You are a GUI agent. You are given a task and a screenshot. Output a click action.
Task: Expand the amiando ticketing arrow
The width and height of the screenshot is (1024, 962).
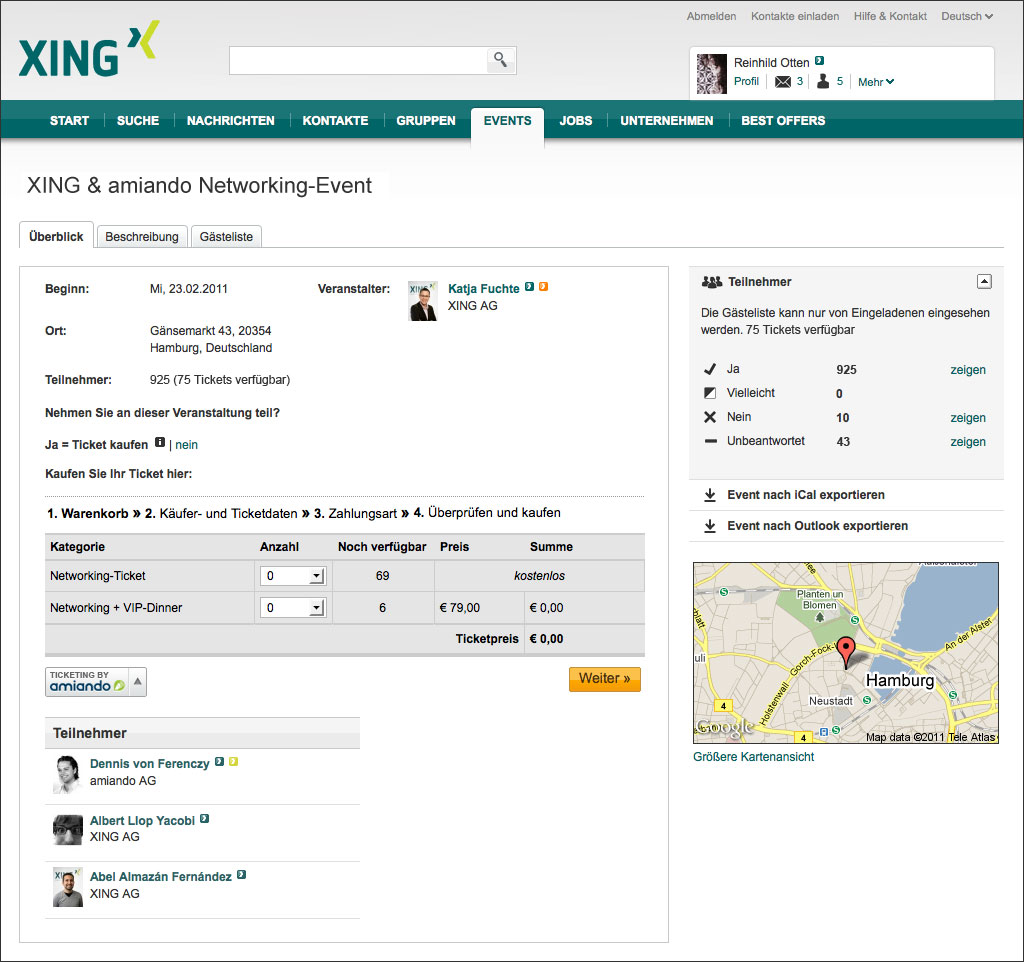[x=138, y=682]
